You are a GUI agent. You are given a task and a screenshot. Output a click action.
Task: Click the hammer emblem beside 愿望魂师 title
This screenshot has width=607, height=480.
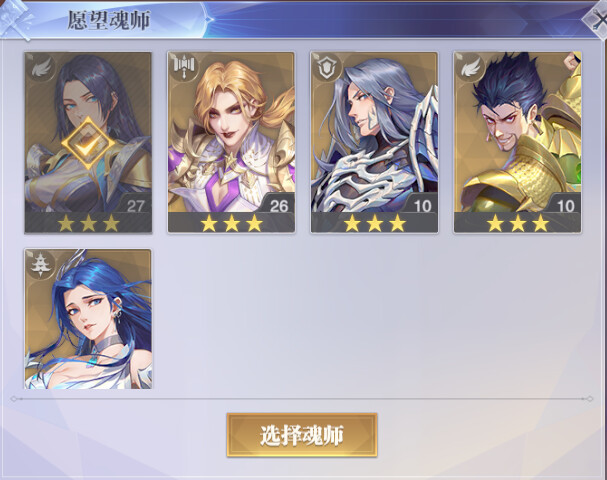click(17, 19)
